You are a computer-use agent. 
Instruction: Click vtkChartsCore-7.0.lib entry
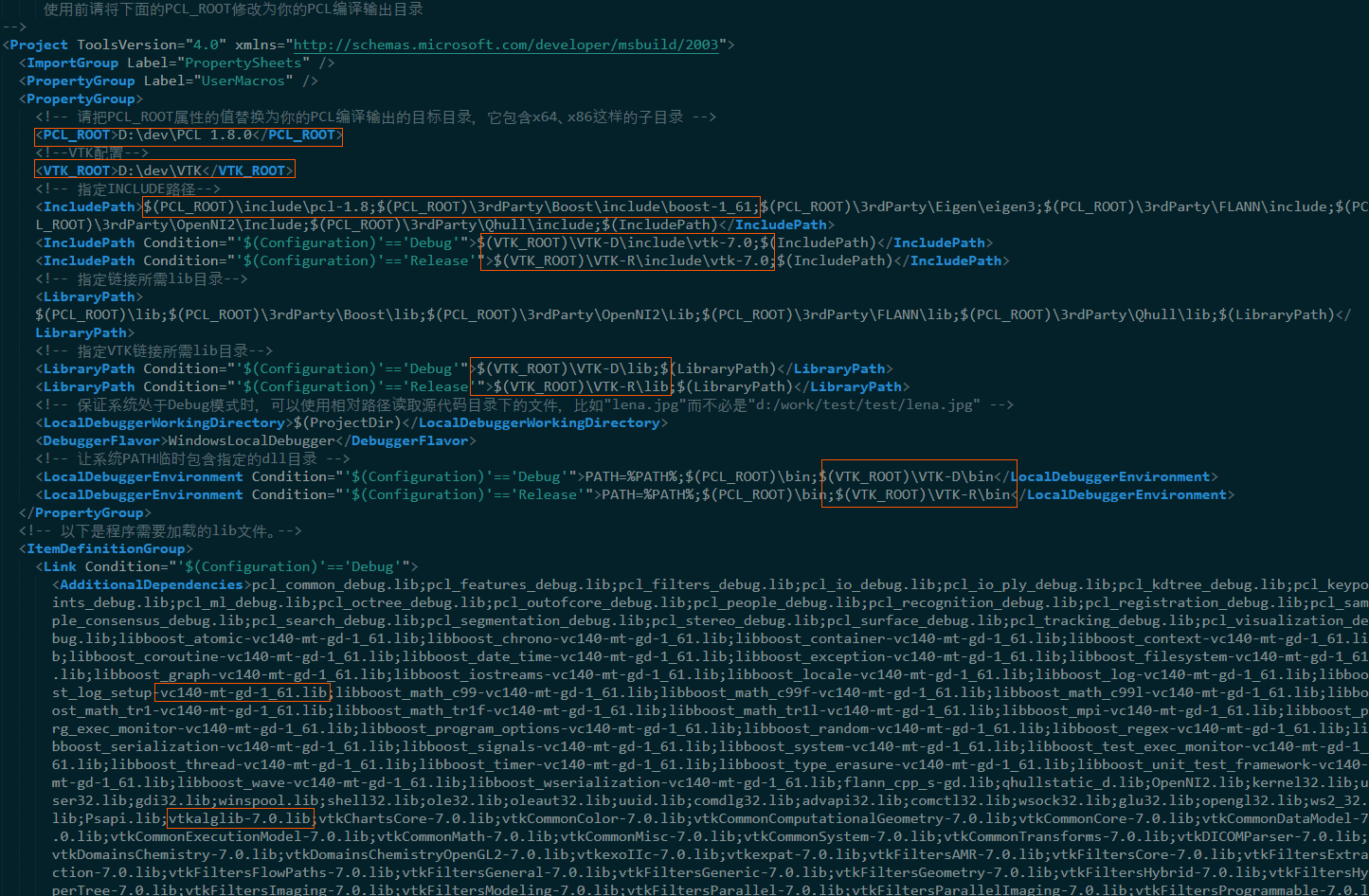(405, 818)
